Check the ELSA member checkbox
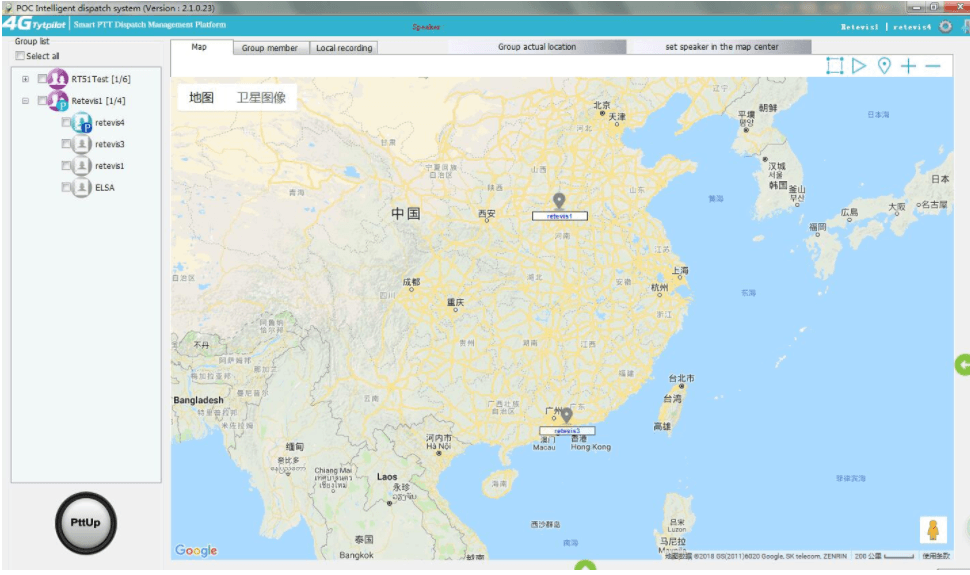The image size is (970, 575). coord(66,187)
